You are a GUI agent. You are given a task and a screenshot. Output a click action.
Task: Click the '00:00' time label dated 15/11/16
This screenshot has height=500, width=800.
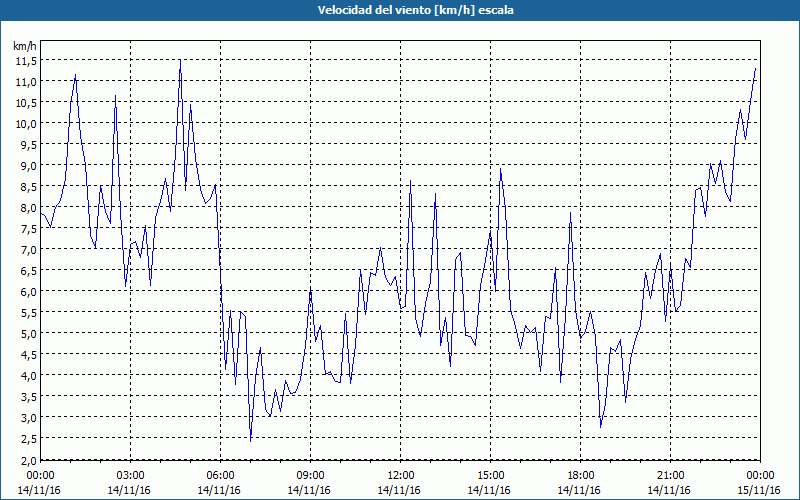[x=760, y=476]
